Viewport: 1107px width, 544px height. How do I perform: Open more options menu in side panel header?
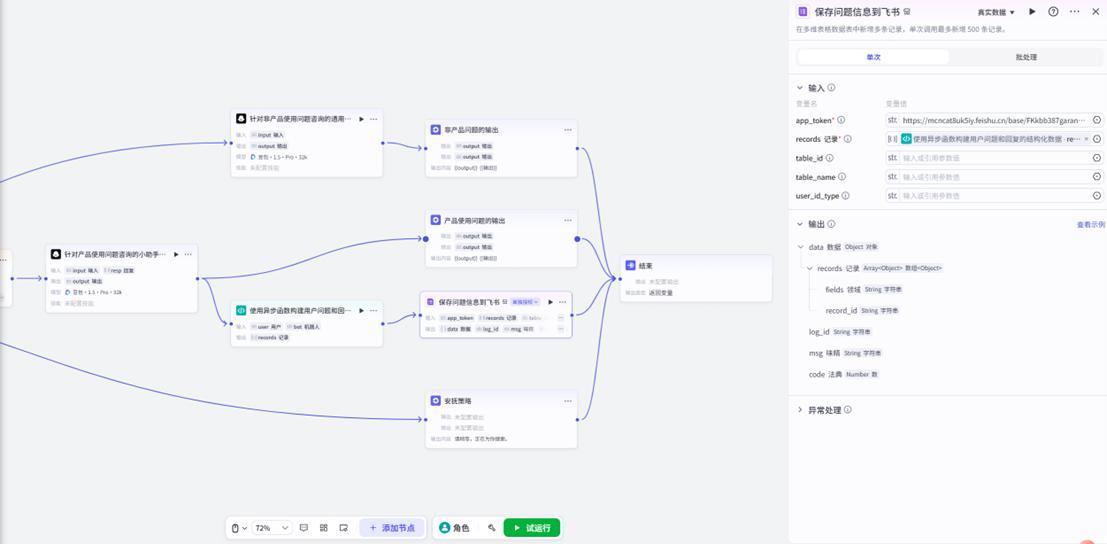pyautogui.click(x=1074, y=12)
